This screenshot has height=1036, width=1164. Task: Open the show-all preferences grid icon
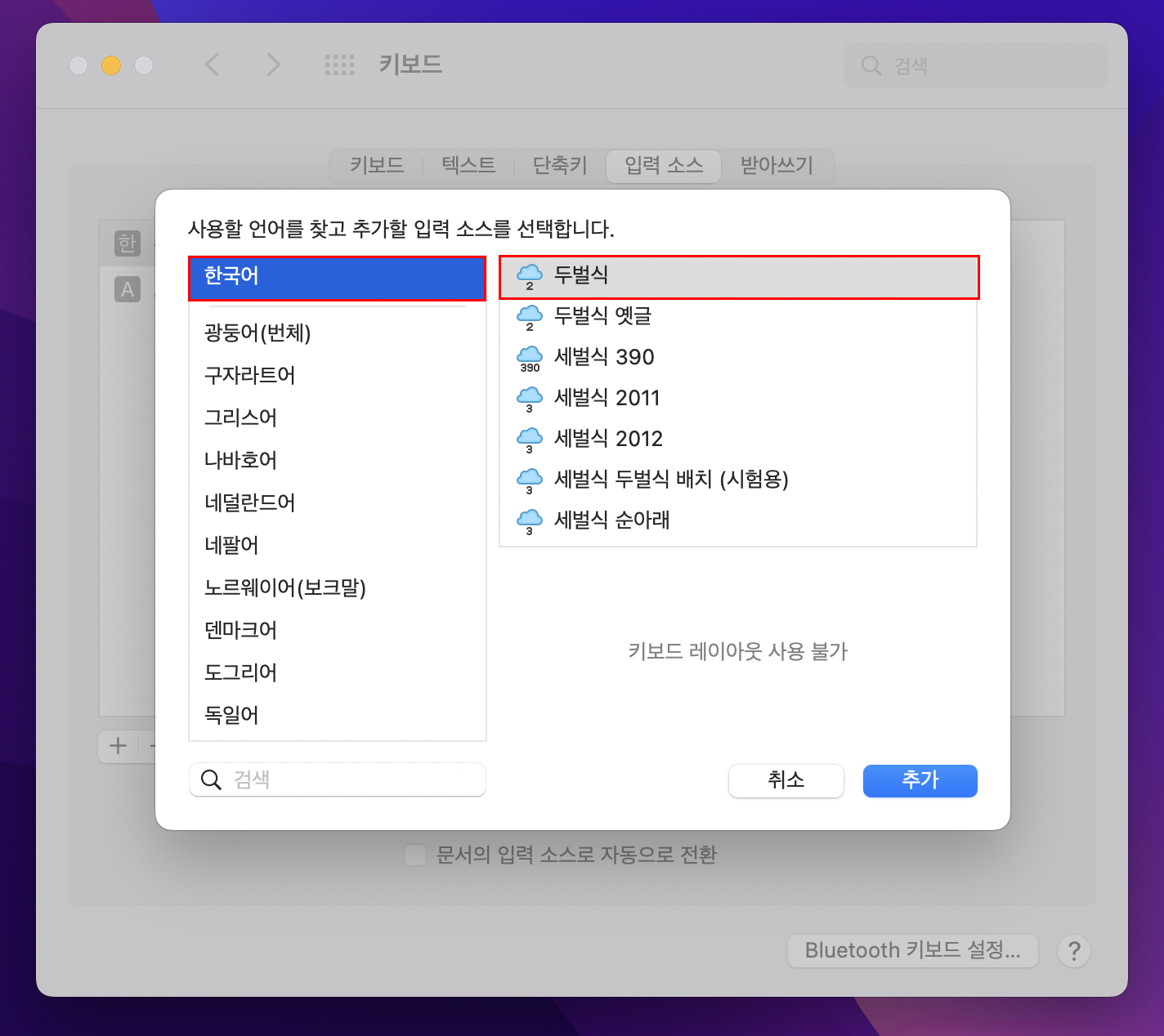[x=339, y=65]
